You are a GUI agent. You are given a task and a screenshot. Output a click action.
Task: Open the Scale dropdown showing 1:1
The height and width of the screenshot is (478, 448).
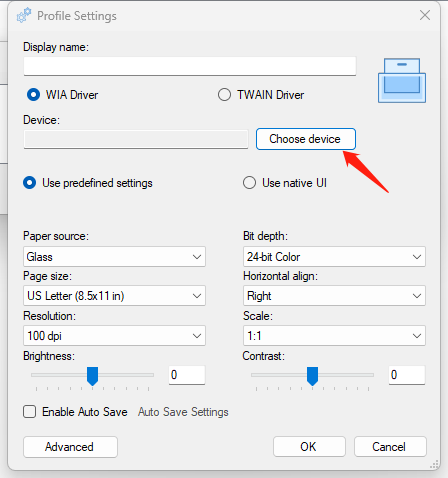(334, 336)
